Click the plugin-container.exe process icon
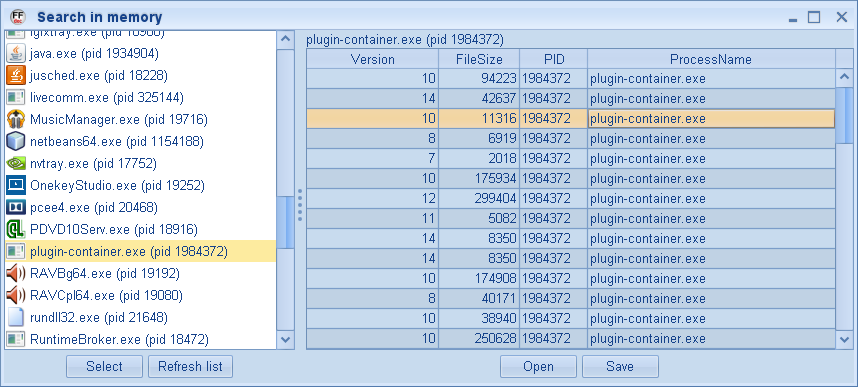This screenshot has height=387, width=858. (x=16, y=251)
